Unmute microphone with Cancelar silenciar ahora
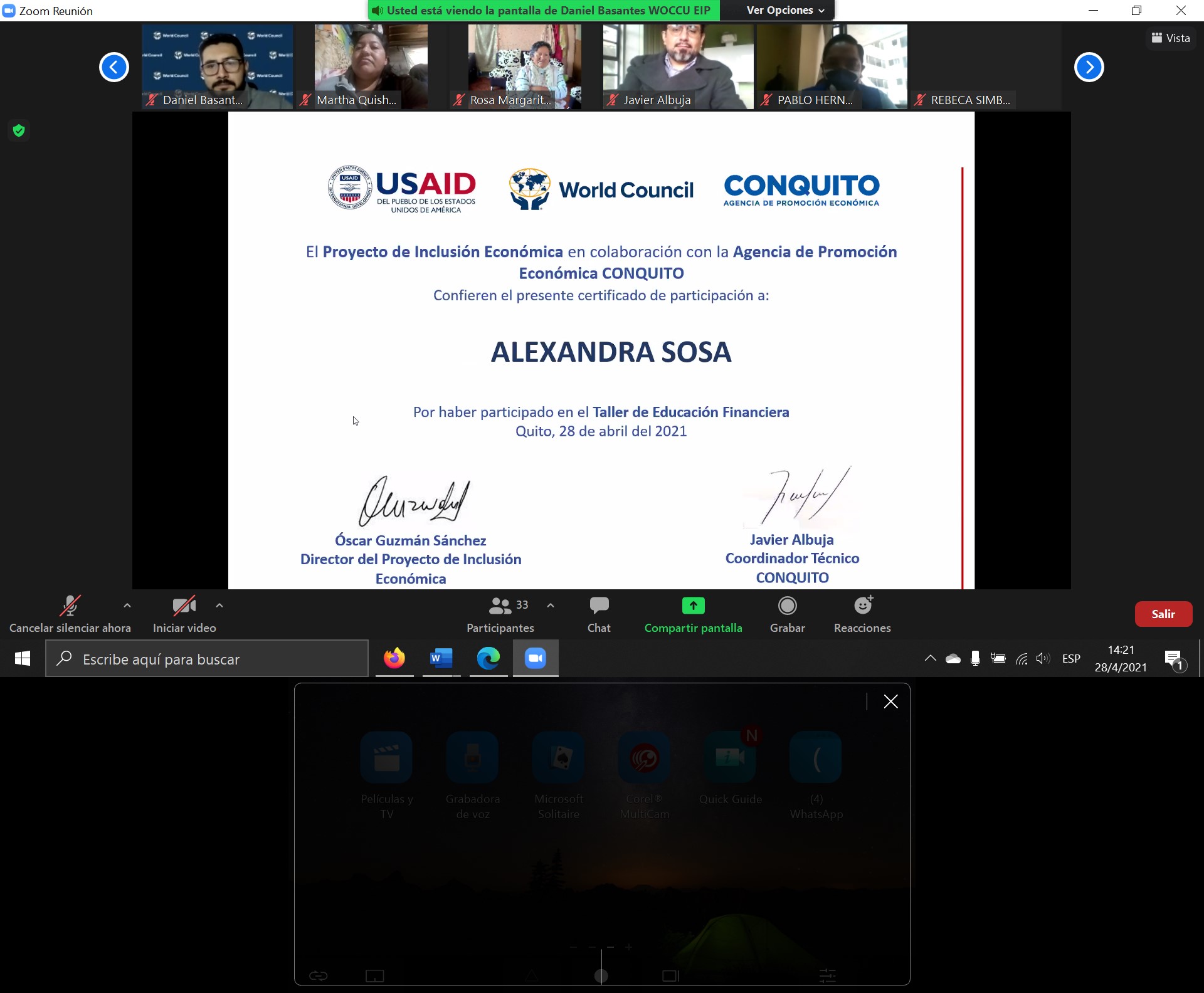This screenshot has height=993, width=1204. 70,614
